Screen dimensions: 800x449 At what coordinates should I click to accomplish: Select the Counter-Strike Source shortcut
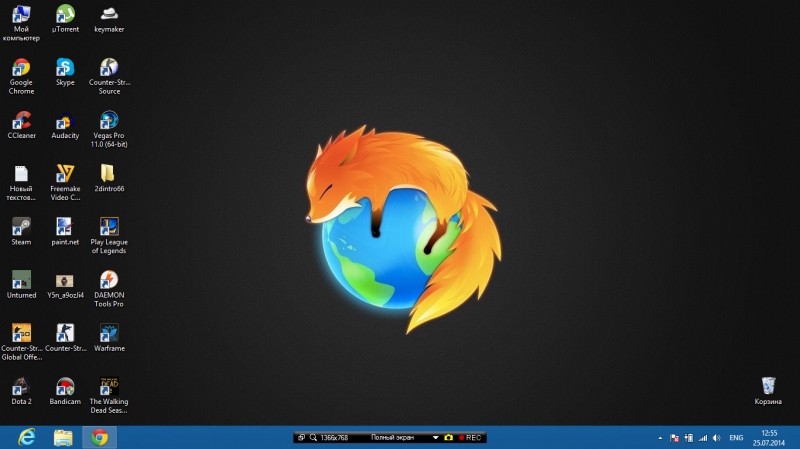[x=109, y=77]
